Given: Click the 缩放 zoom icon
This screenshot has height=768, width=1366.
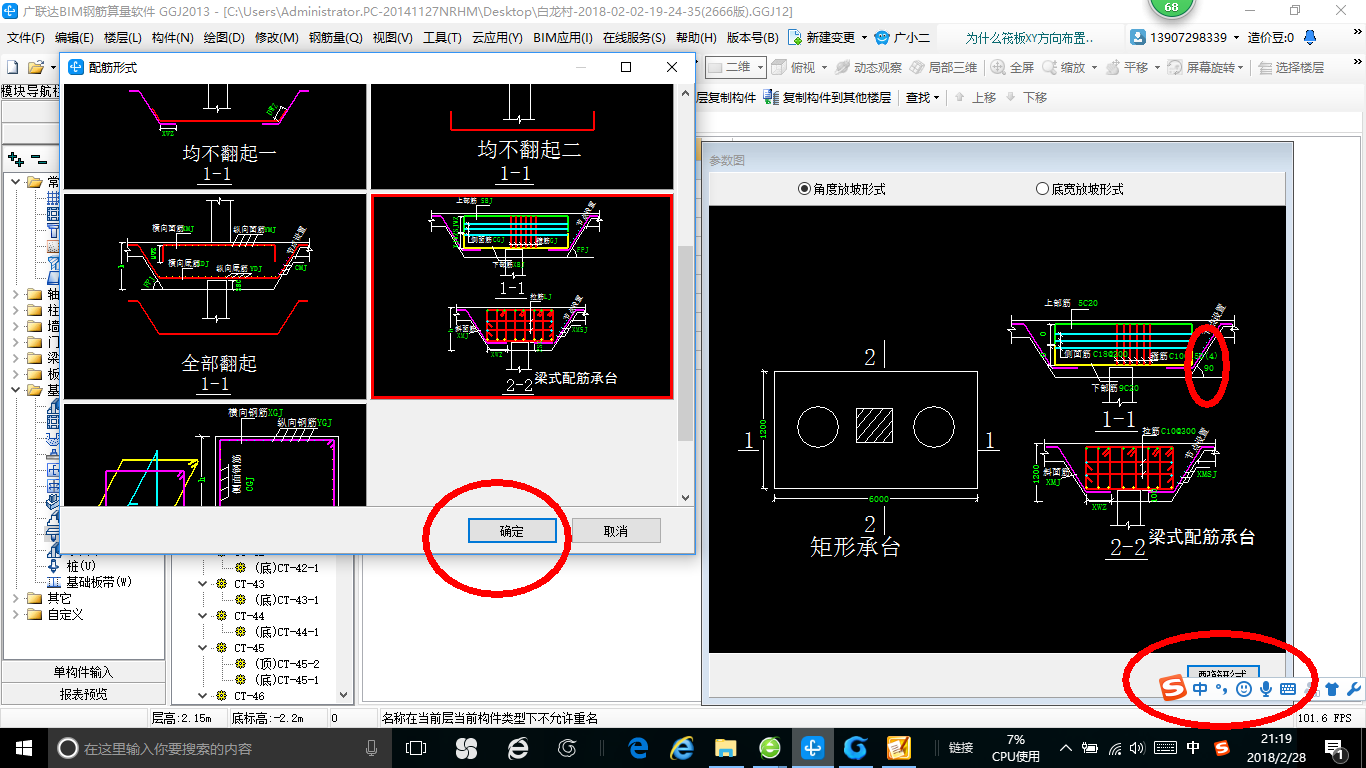Looking at the screenshot, I should 1050,68.
